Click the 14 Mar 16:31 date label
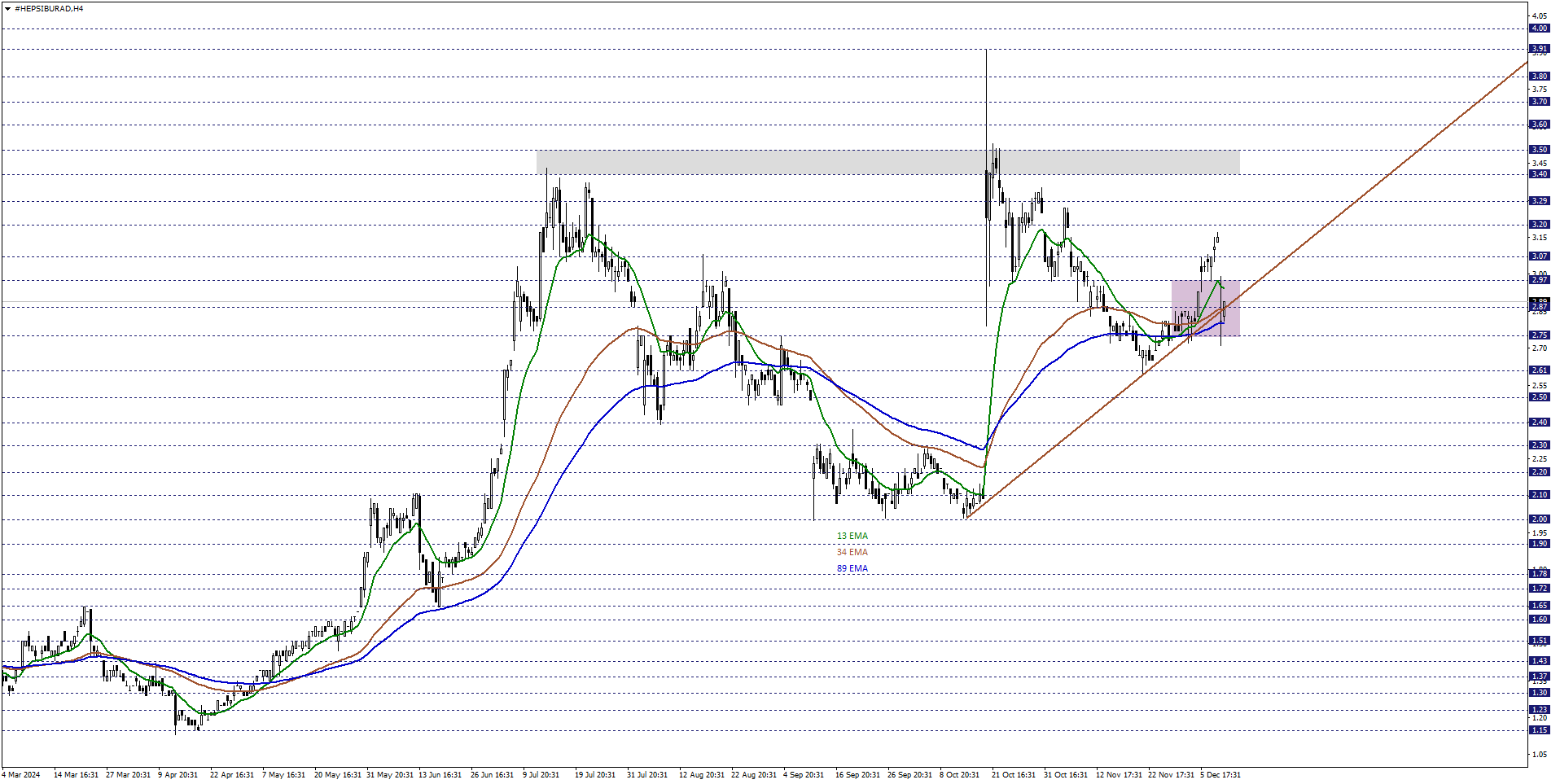 pyautogui.click(x=76, y=775)
